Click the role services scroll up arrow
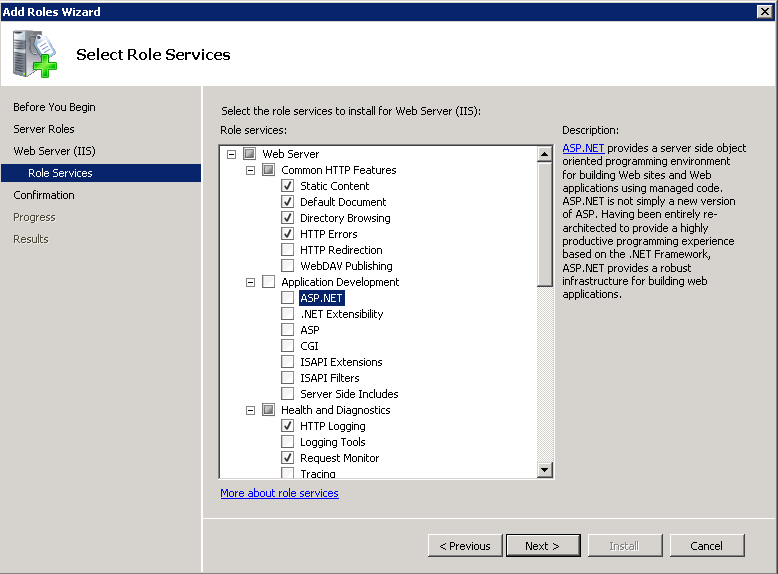The width and height of the screenshot is (778, 574). pyautogui.click(x=545, y=154)
